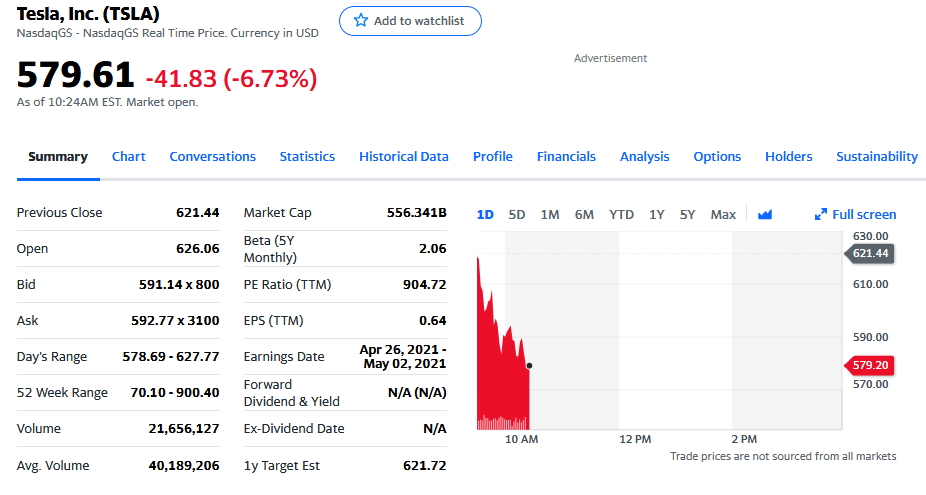Image resolution: width=926 pixels, height=495 pixels.
Task: Open the Statistics tab
Action: pos(307,157)
